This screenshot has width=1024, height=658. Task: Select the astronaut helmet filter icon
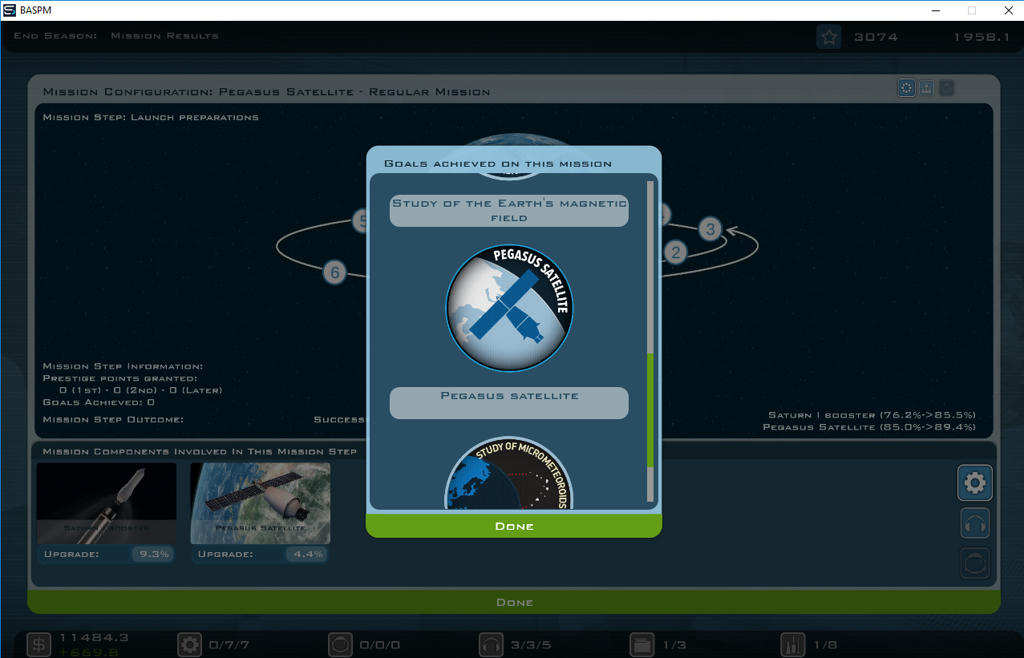pos(974,563)
